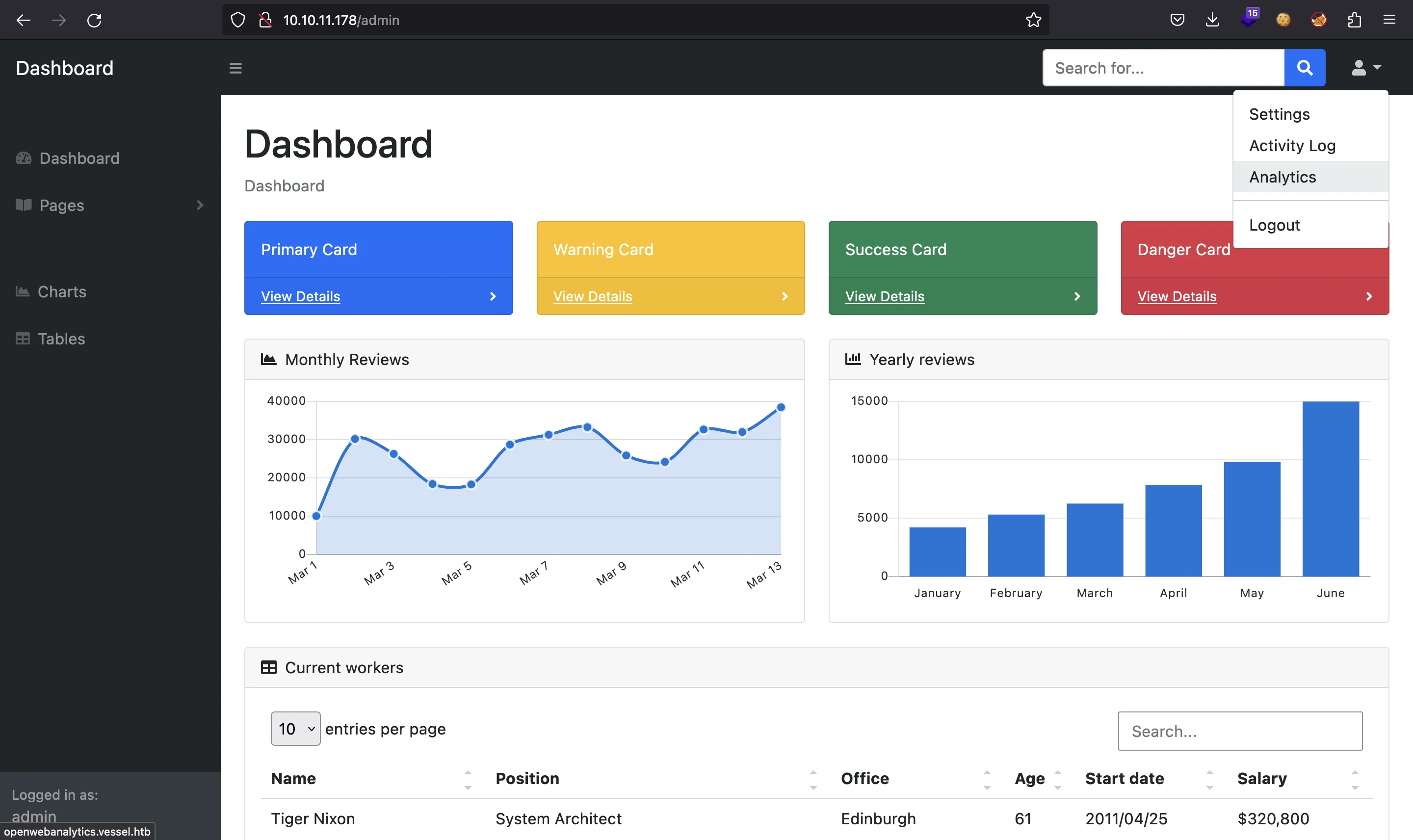Open the Pocket save icon
This screenshot has height=840, width=1413.
tap(1177, 21)
